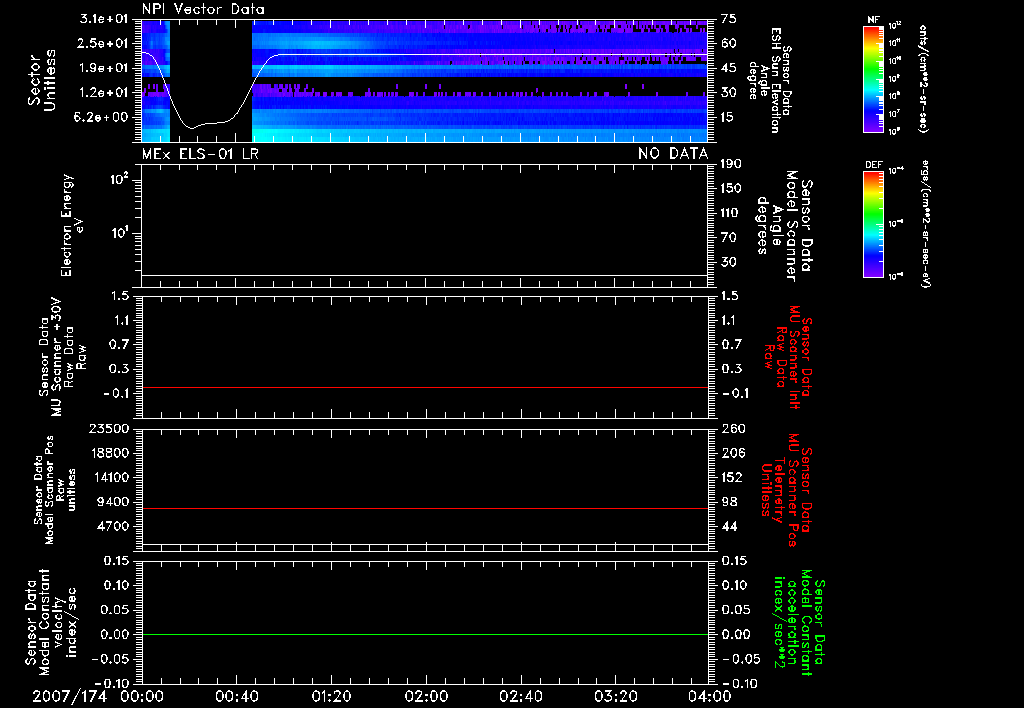Click the 'DEF' label above the color bar

click(x=873, y=165)
